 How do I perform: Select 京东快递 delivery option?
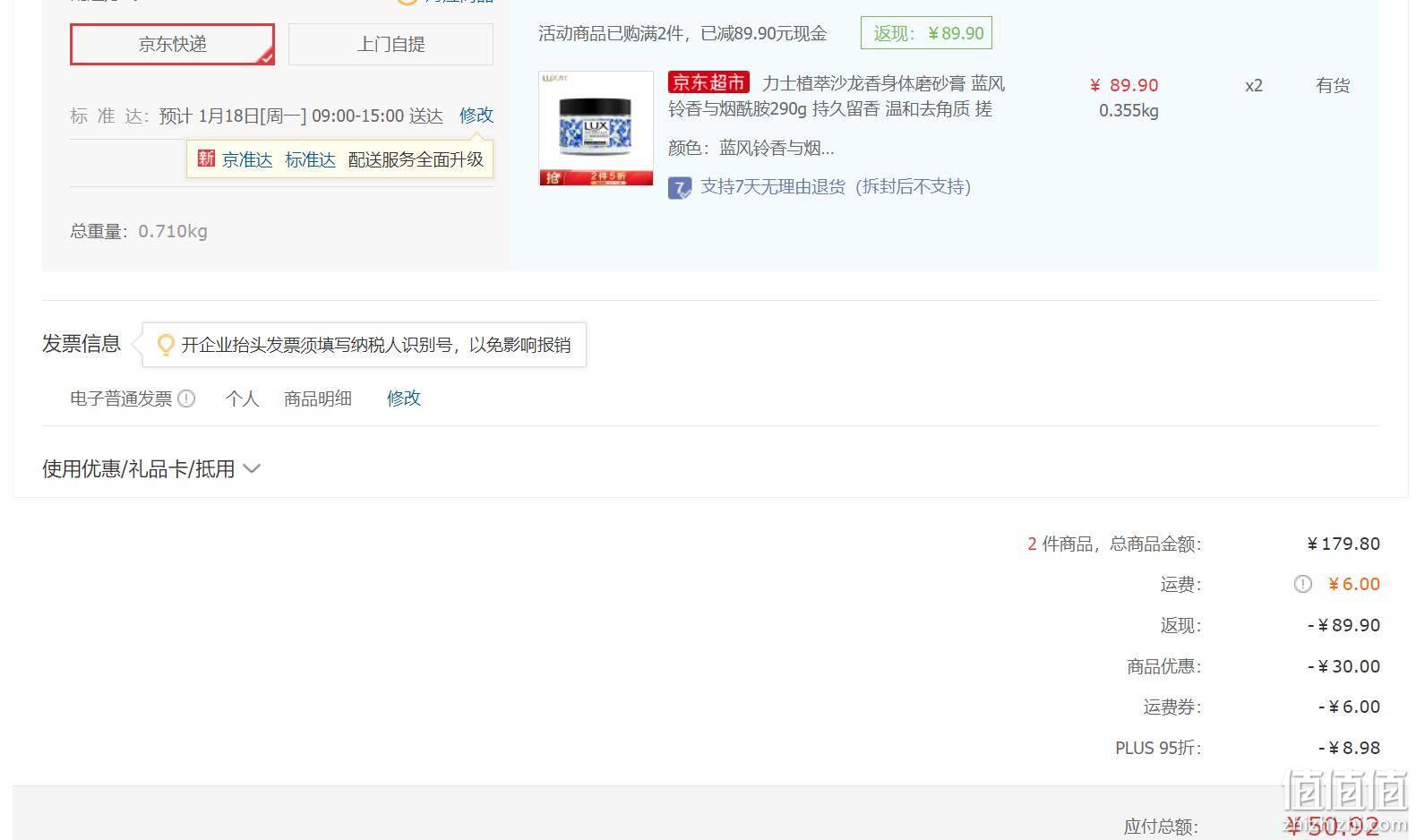pyautogui.click(x=172, y=44)
